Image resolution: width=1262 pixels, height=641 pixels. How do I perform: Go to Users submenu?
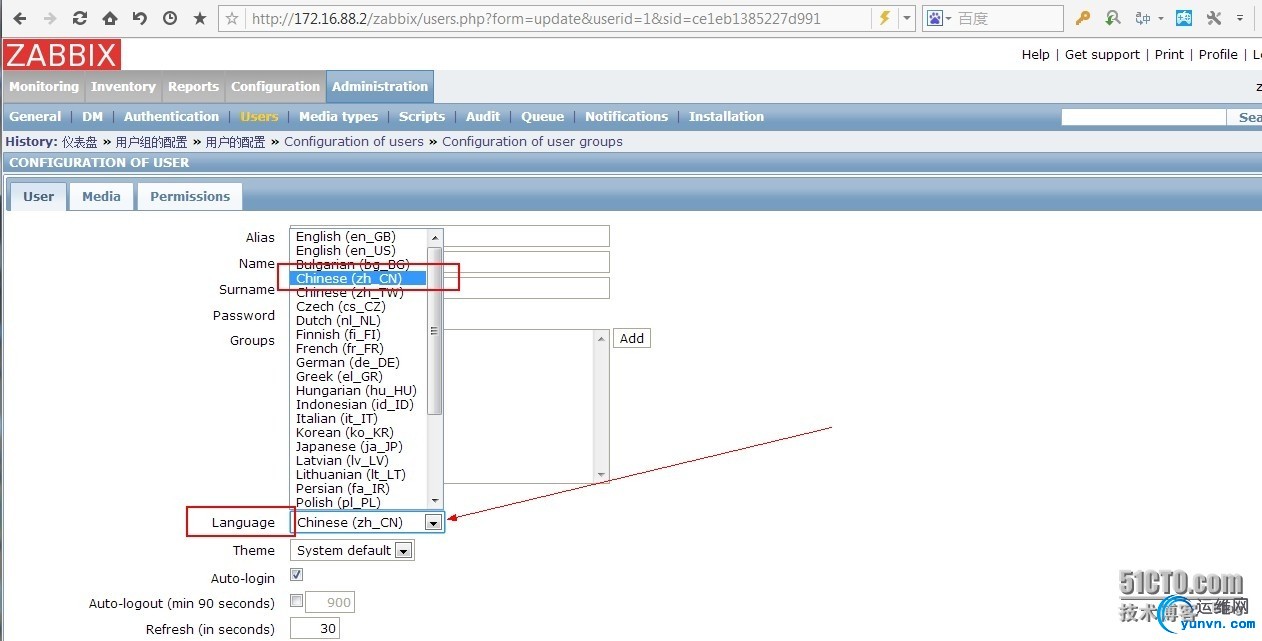[259, 117]
